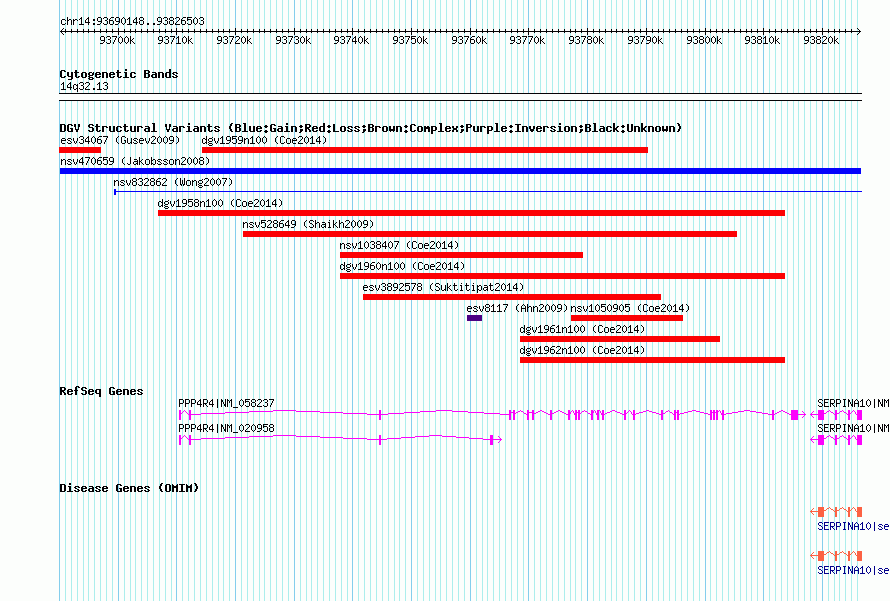Select the esv8117 (Ahn2009) label
890x601 pixels.
coord(517,308)
